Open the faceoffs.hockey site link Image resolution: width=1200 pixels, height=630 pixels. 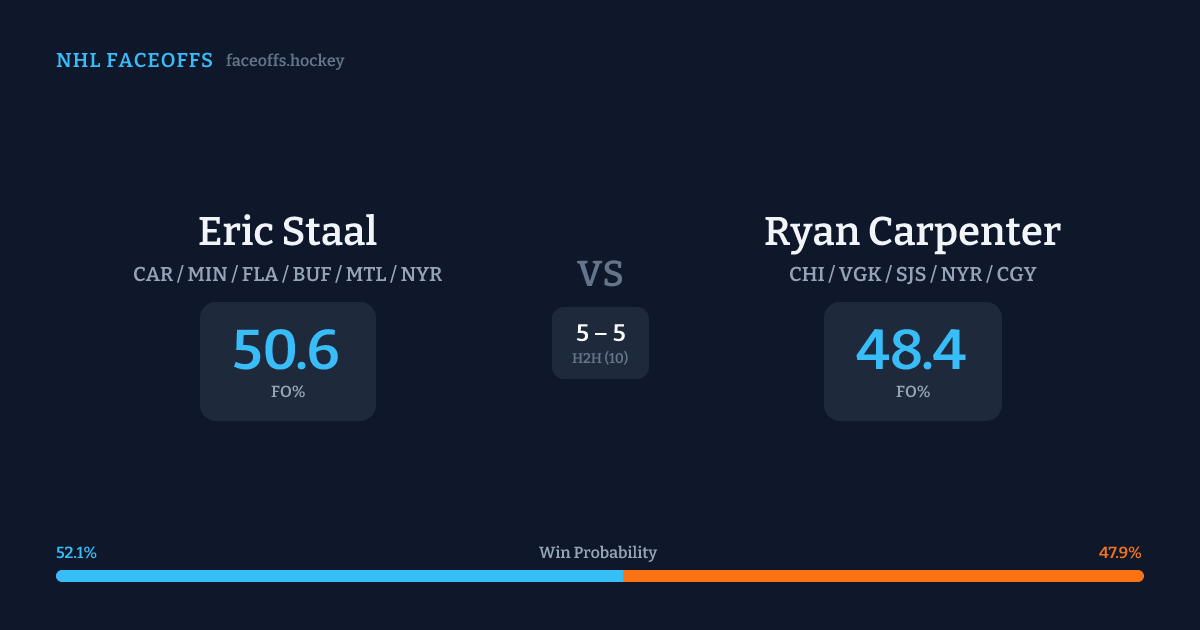285,61
